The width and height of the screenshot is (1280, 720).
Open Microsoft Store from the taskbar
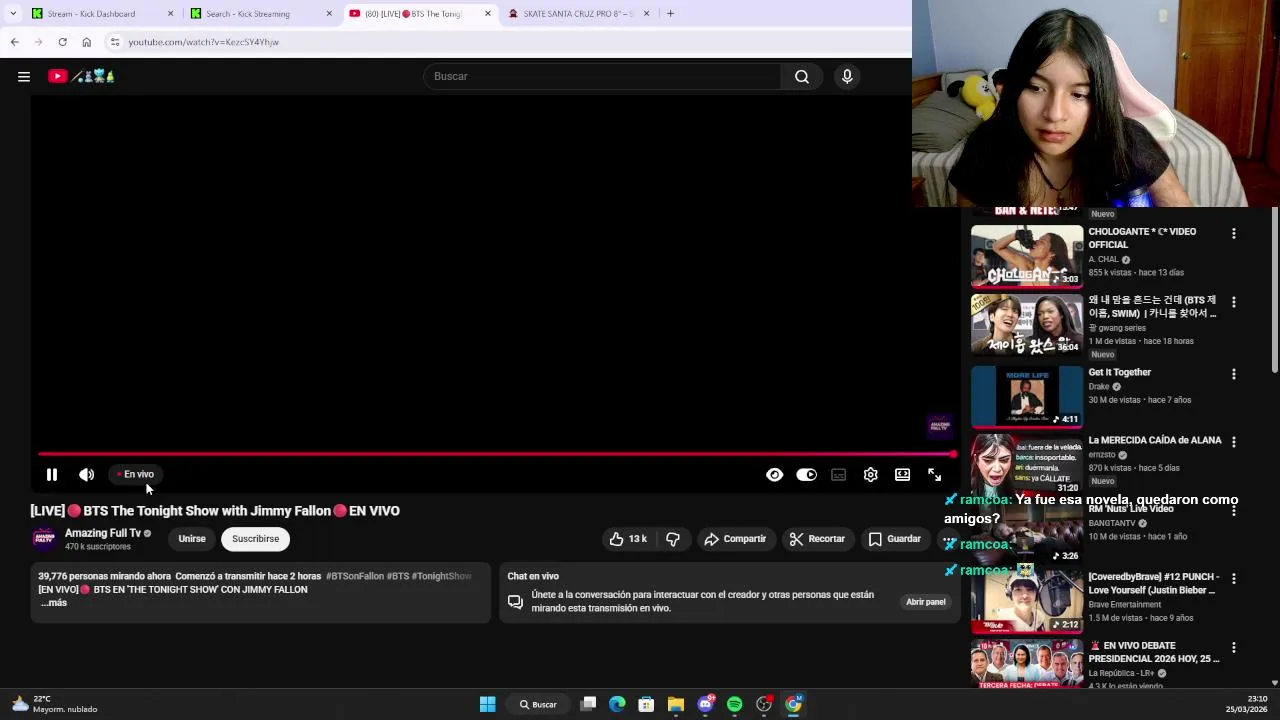click(646, 704)
